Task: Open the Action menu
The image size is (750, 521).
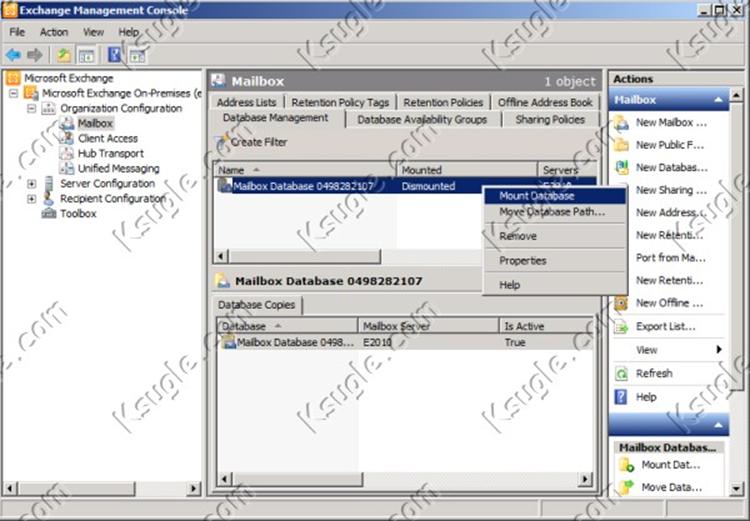Action: 54,32
